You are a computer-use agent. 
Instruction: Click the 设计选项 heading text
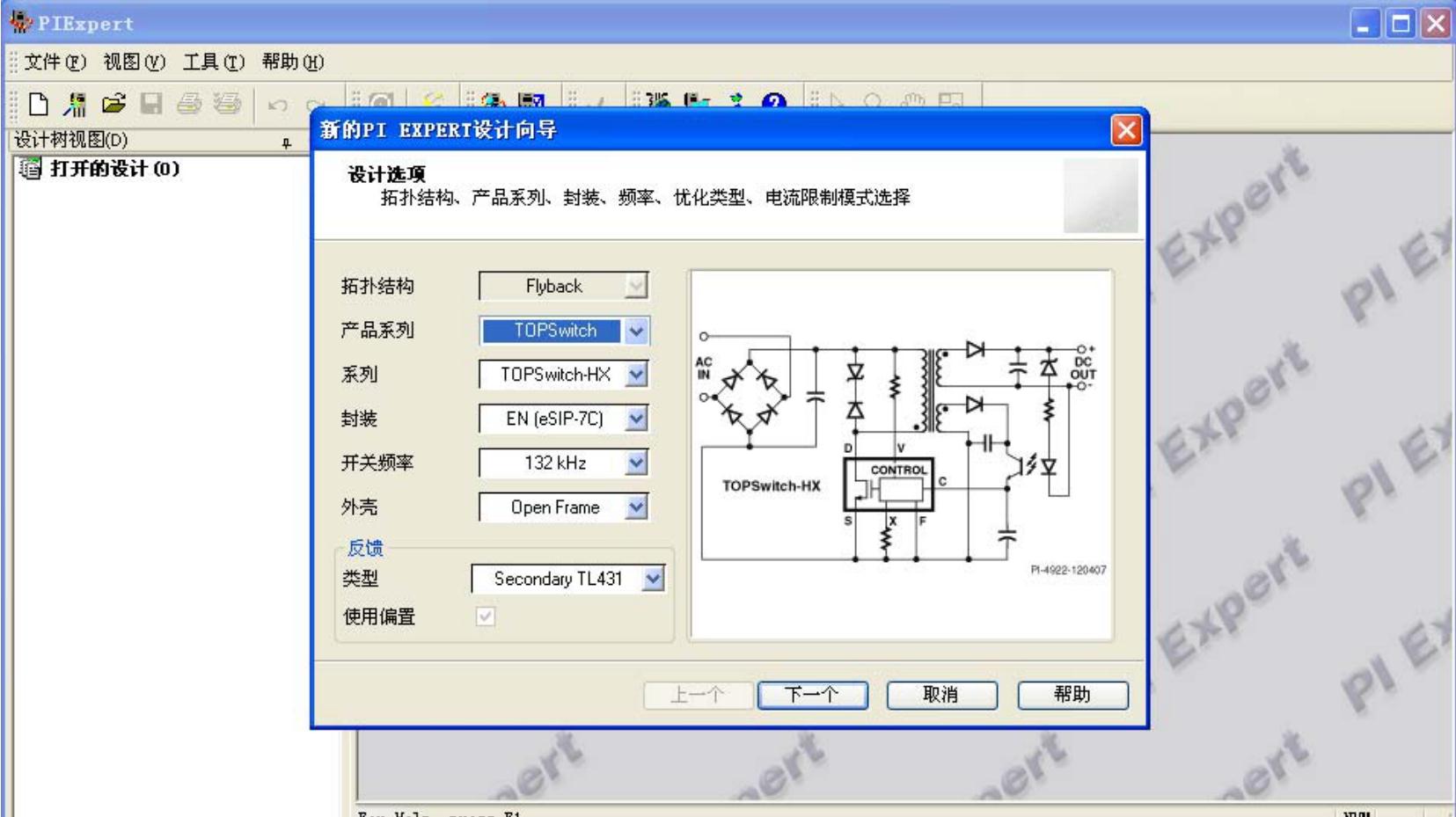(386, 174)
